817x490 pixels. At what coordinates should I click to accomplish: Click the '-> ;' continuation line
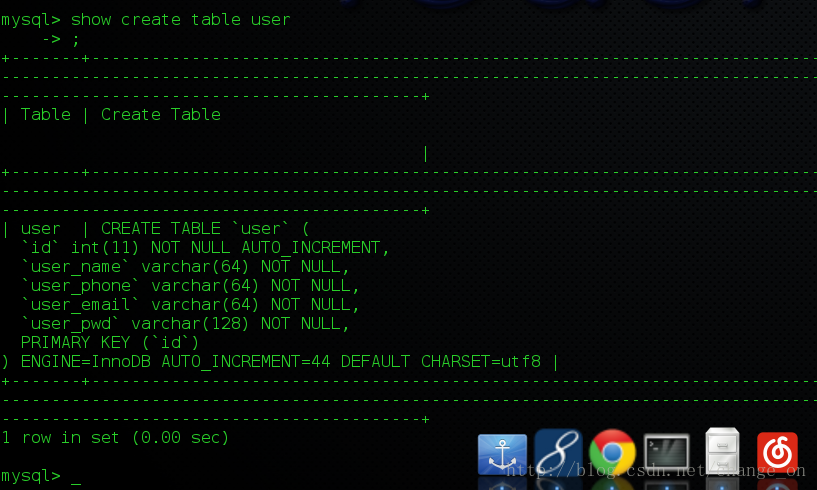point(60,39)
